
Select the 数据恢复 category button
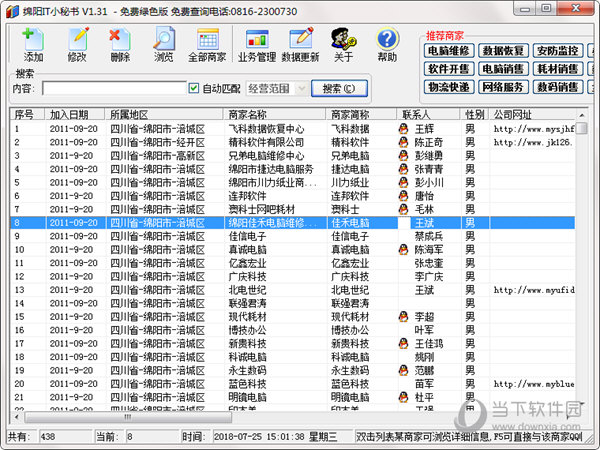click(503, 50)
